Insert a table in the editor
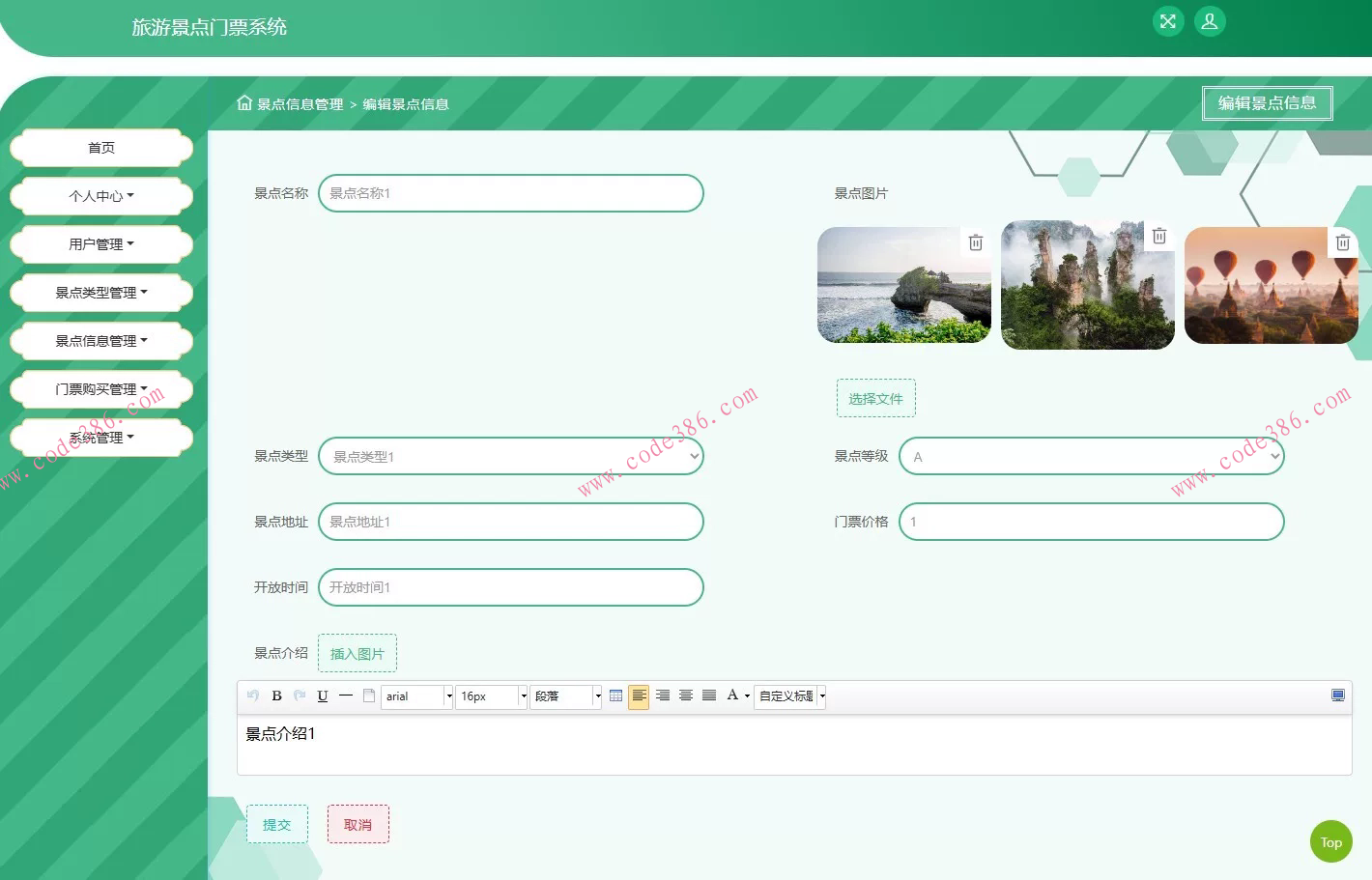 click(x=615, y=695)
